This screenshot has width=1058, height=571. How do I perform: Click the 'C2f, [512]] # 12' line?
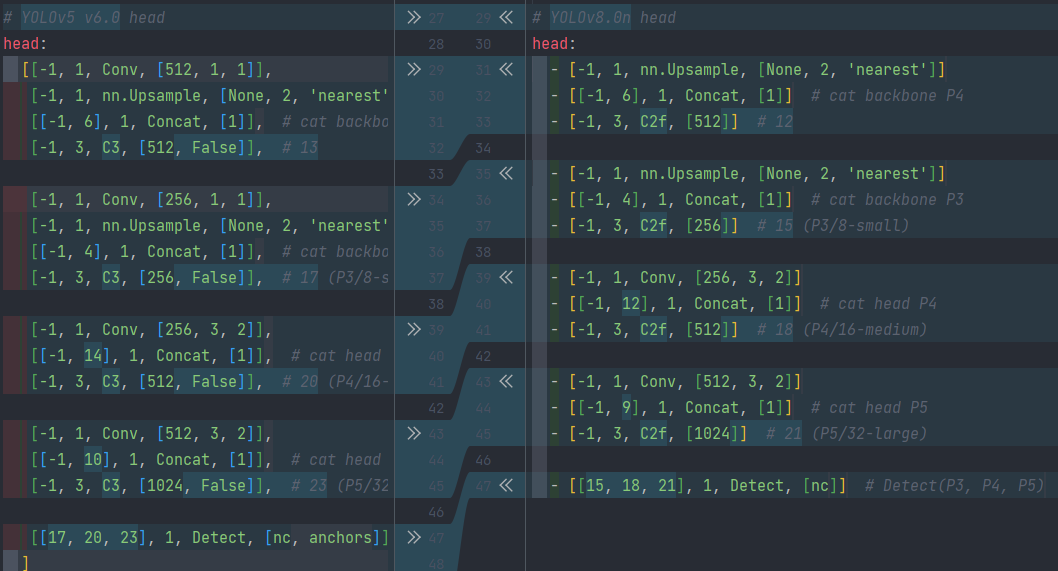click(x=671, y=121)
